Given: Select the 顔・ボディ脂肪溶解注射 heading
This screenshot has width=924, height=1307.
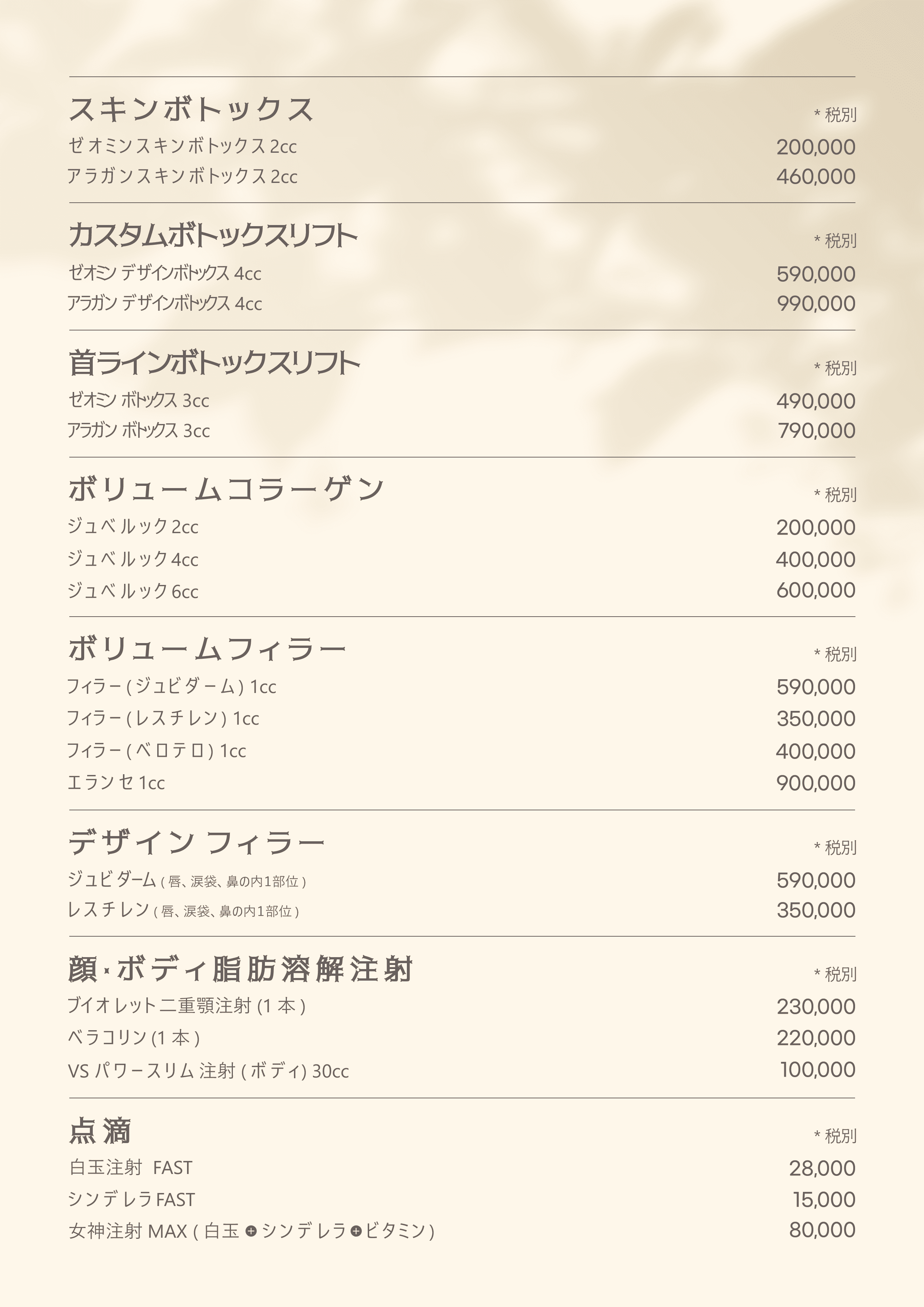Looking at the screenshot, I should (x=240, y=969).
